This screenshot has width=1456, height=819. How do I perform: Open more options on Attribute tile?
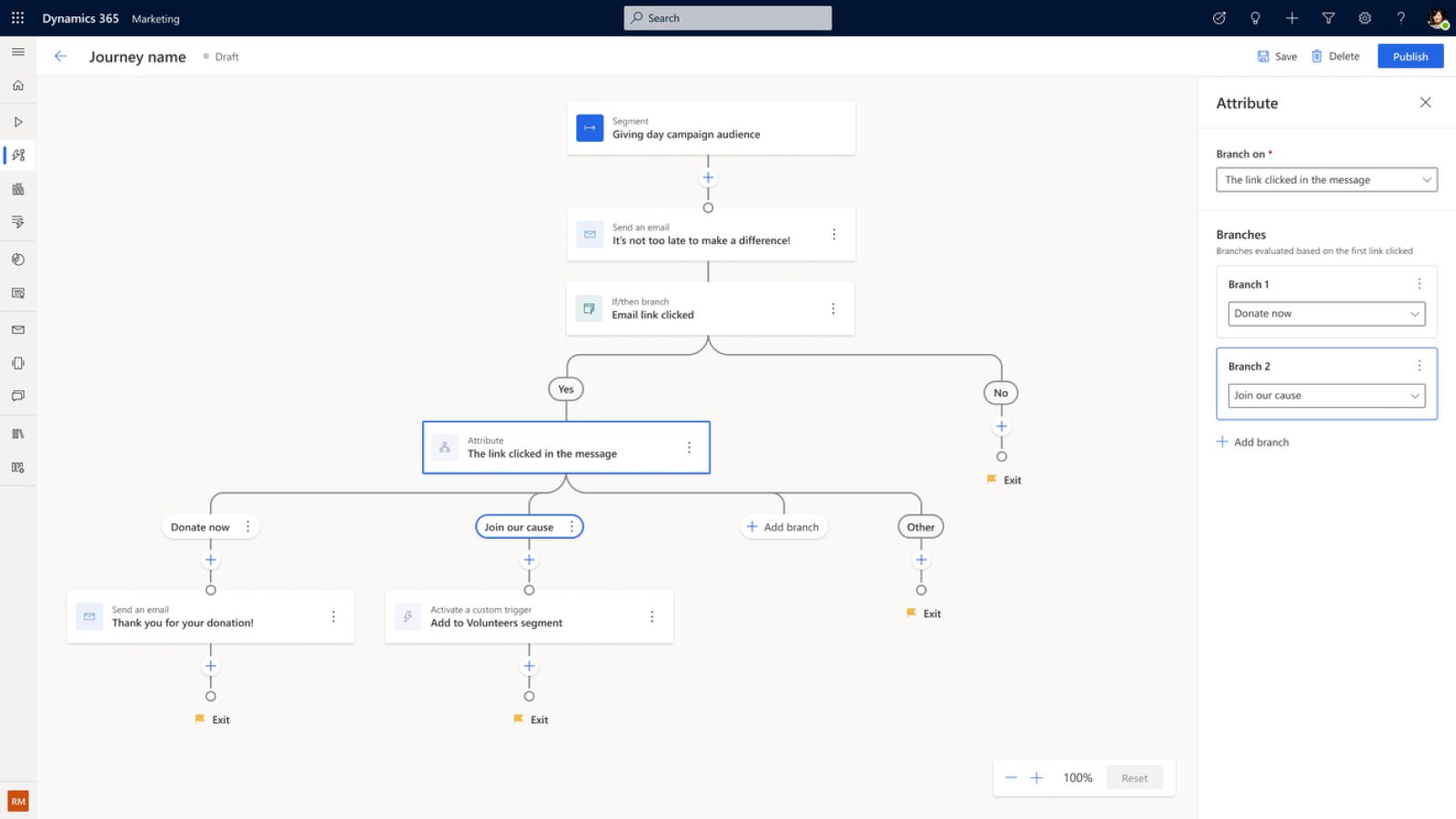689,448
